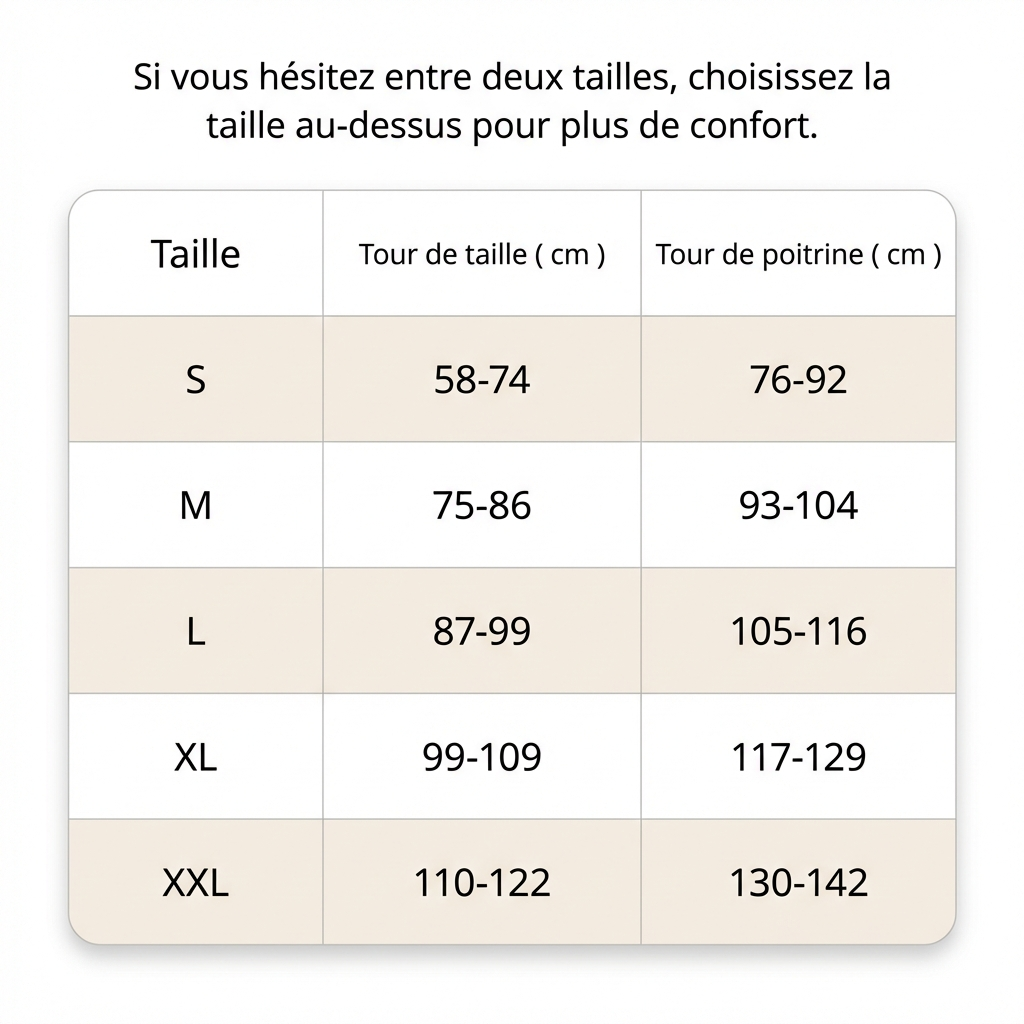Select the size L row label

pyautogui.click(x=196, y=632)
